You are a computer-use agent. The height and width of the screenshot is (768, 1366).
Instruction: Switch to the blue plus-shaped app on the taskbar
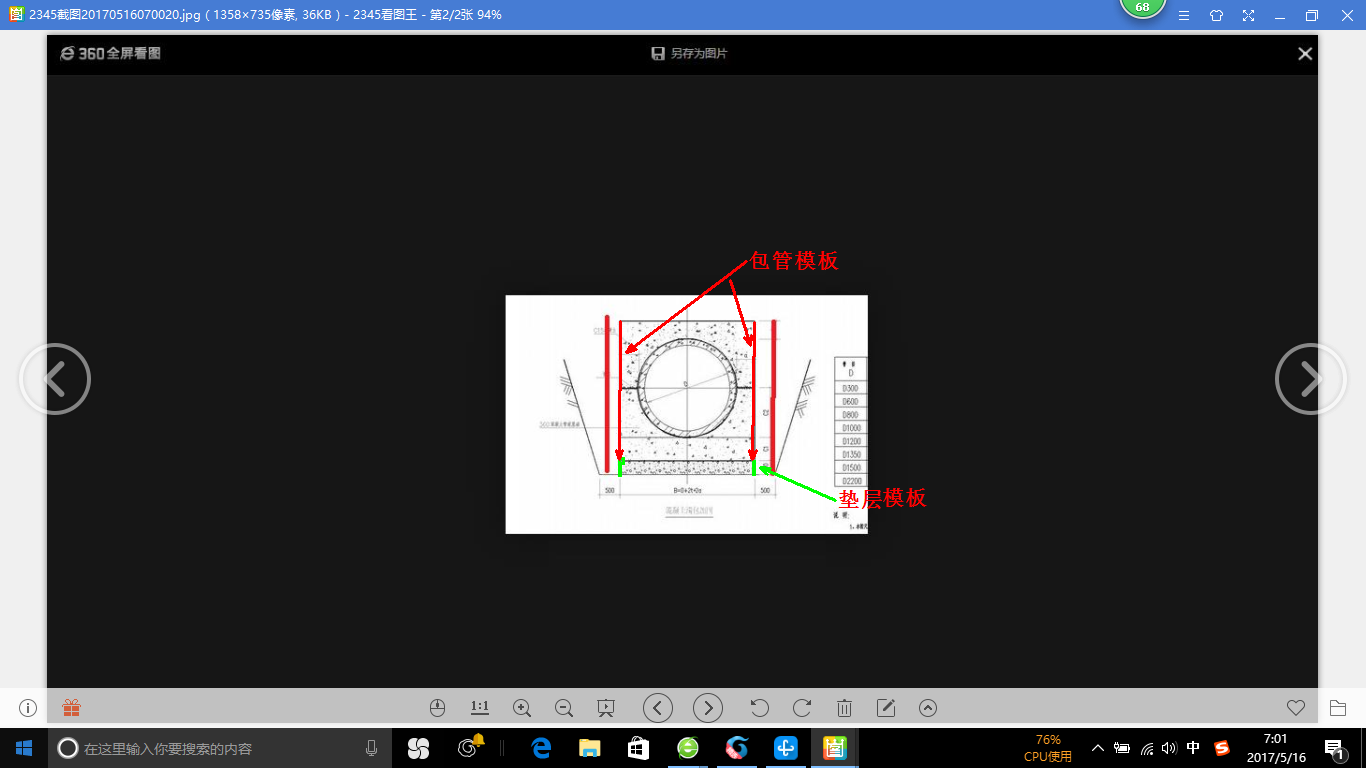tap(786, 748)
